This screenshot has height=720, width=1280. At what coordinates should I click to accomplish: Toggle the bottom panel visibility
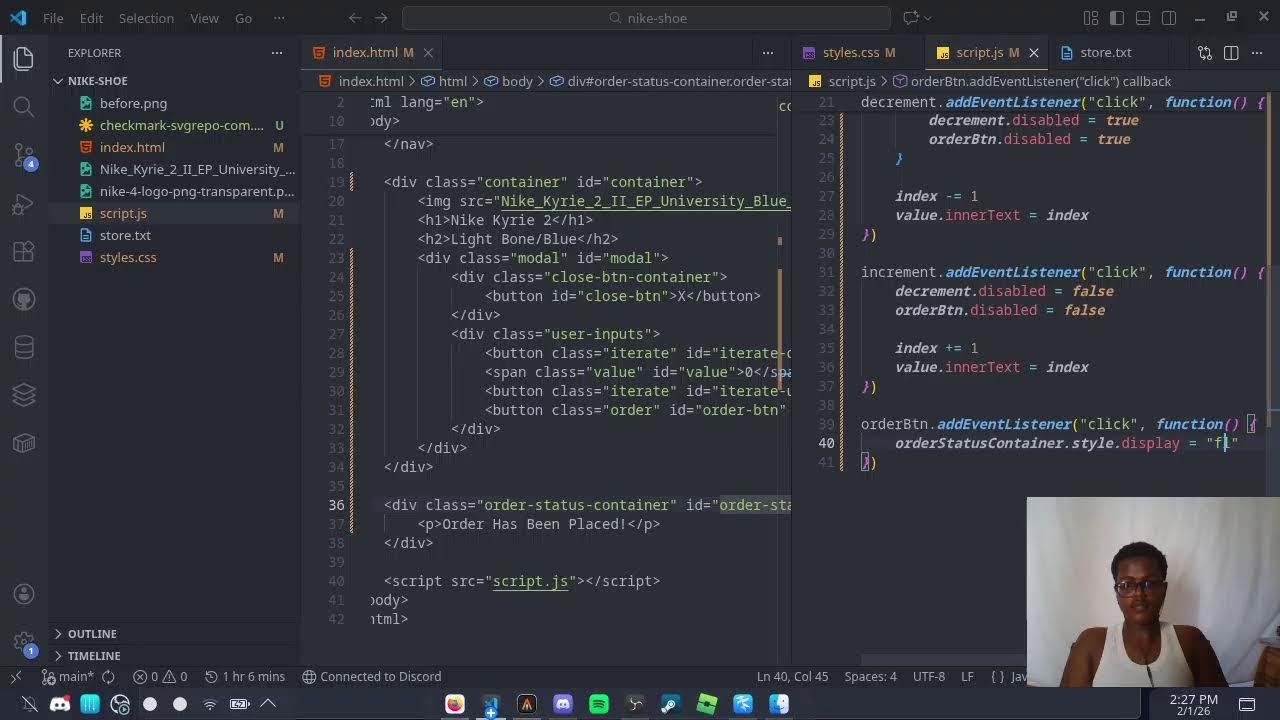pyautogui.click(x=1143, y=18)
